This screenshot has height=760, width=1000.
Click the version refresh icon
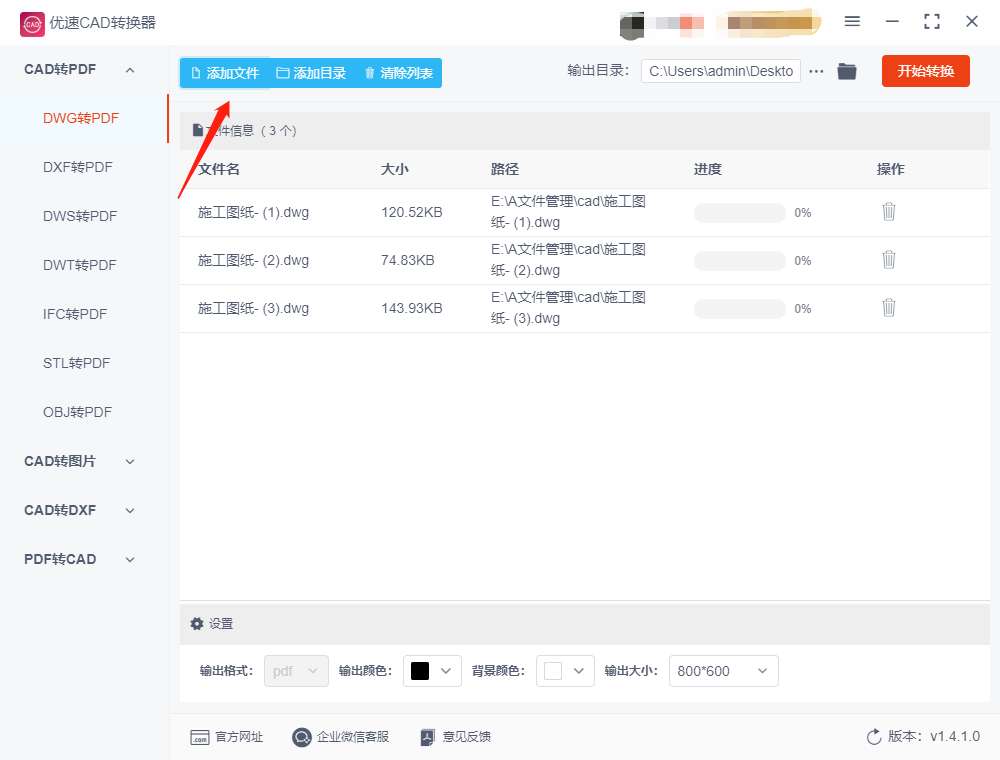pos(874,737)
